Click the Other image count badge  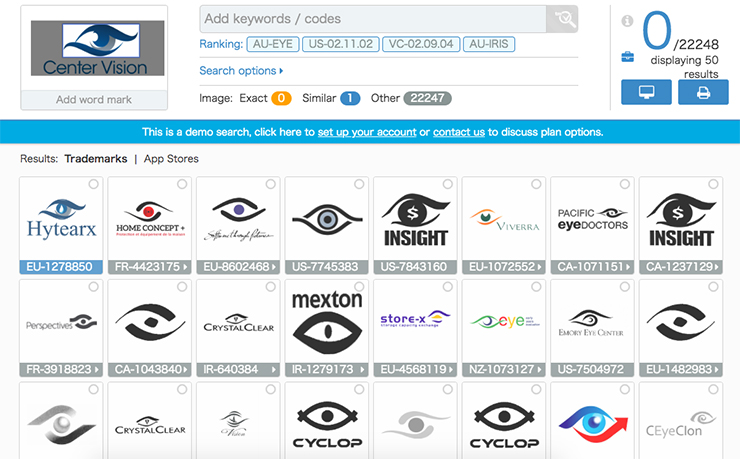click(428, 98)
